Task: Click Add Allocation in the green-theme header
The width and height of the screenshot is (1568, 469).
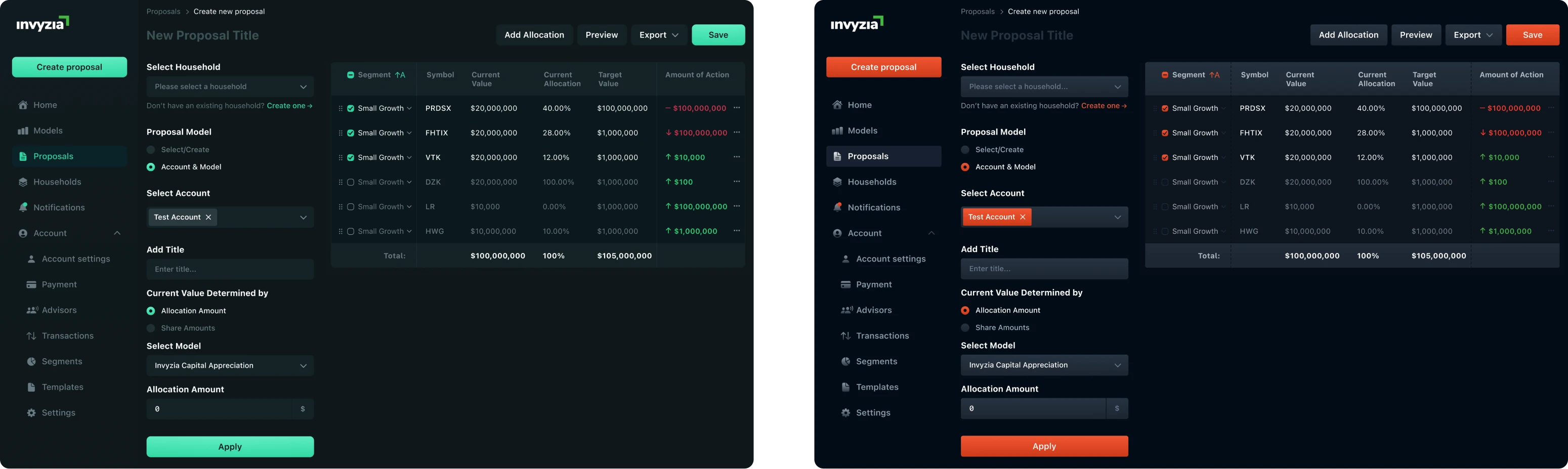Action: [534, 35]
